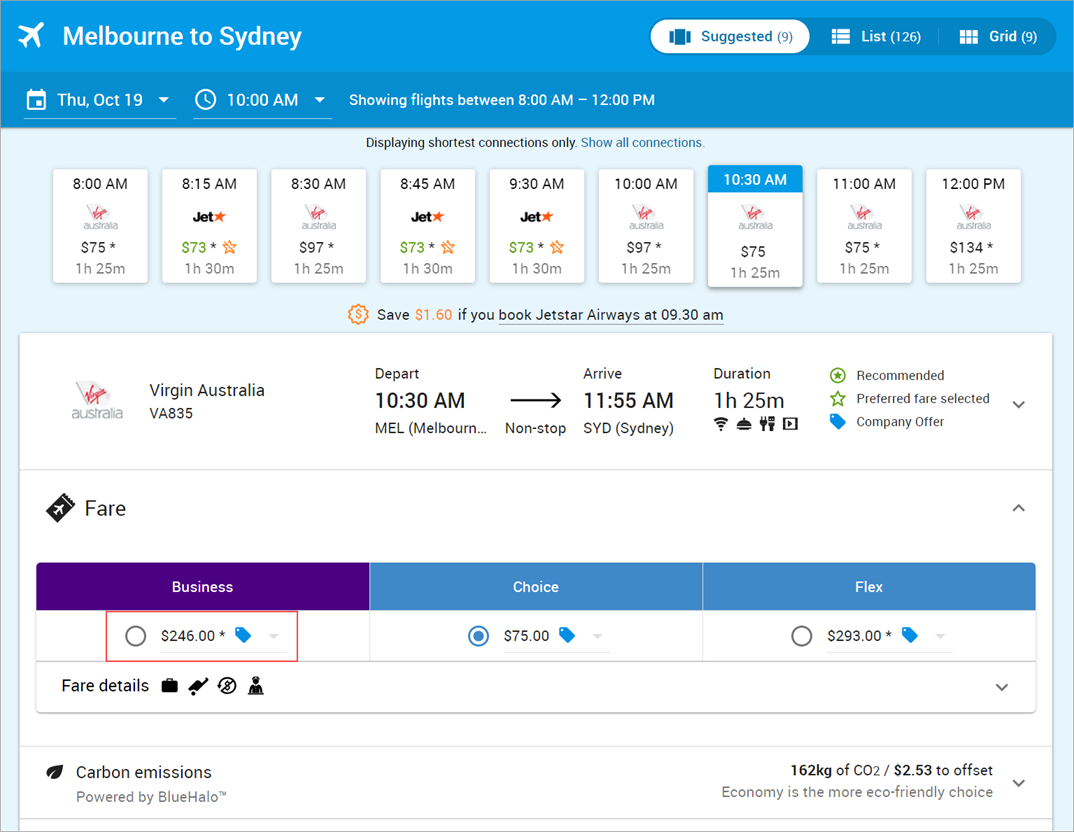Choose the 8:30 AM Virgin Australia $97 flight card
The height and width of the screenshot is (832, 1074).
(319, 226)
